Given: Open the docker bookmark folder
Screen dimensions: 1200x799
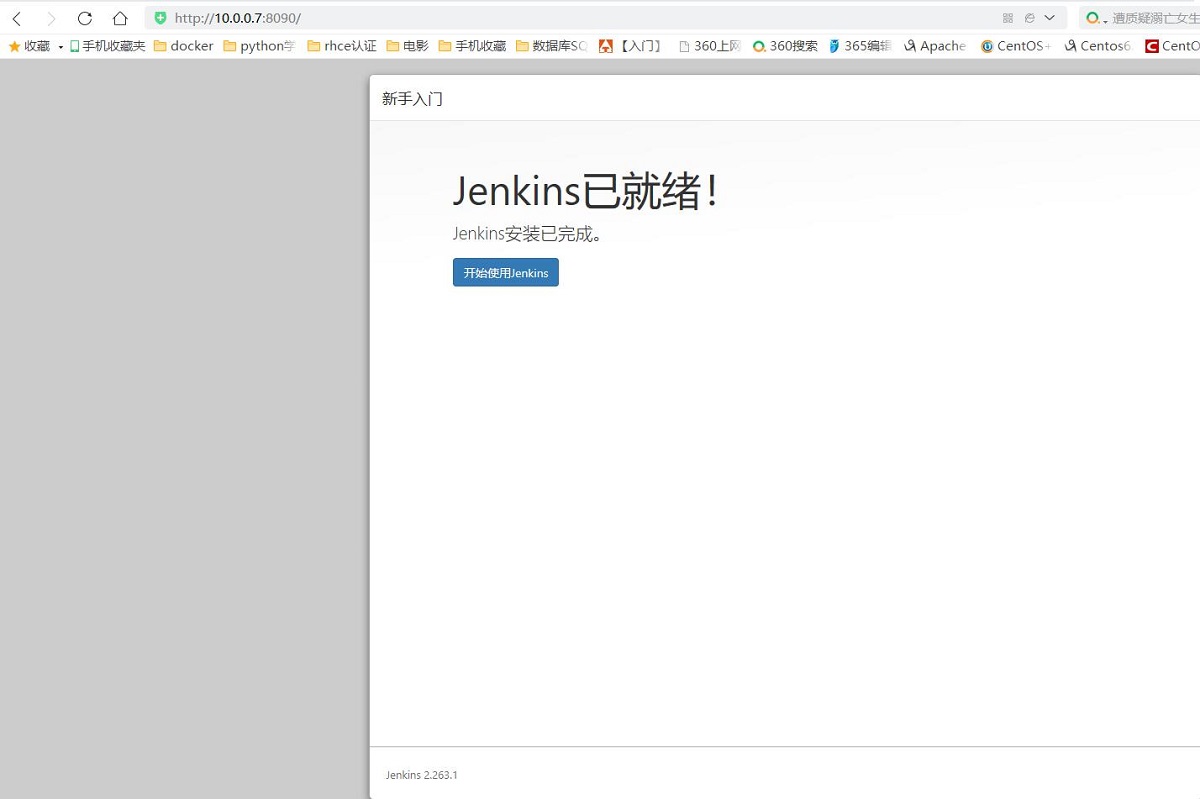Looking at the screenshot, I should pyautogui.click(x=184, y=46).
